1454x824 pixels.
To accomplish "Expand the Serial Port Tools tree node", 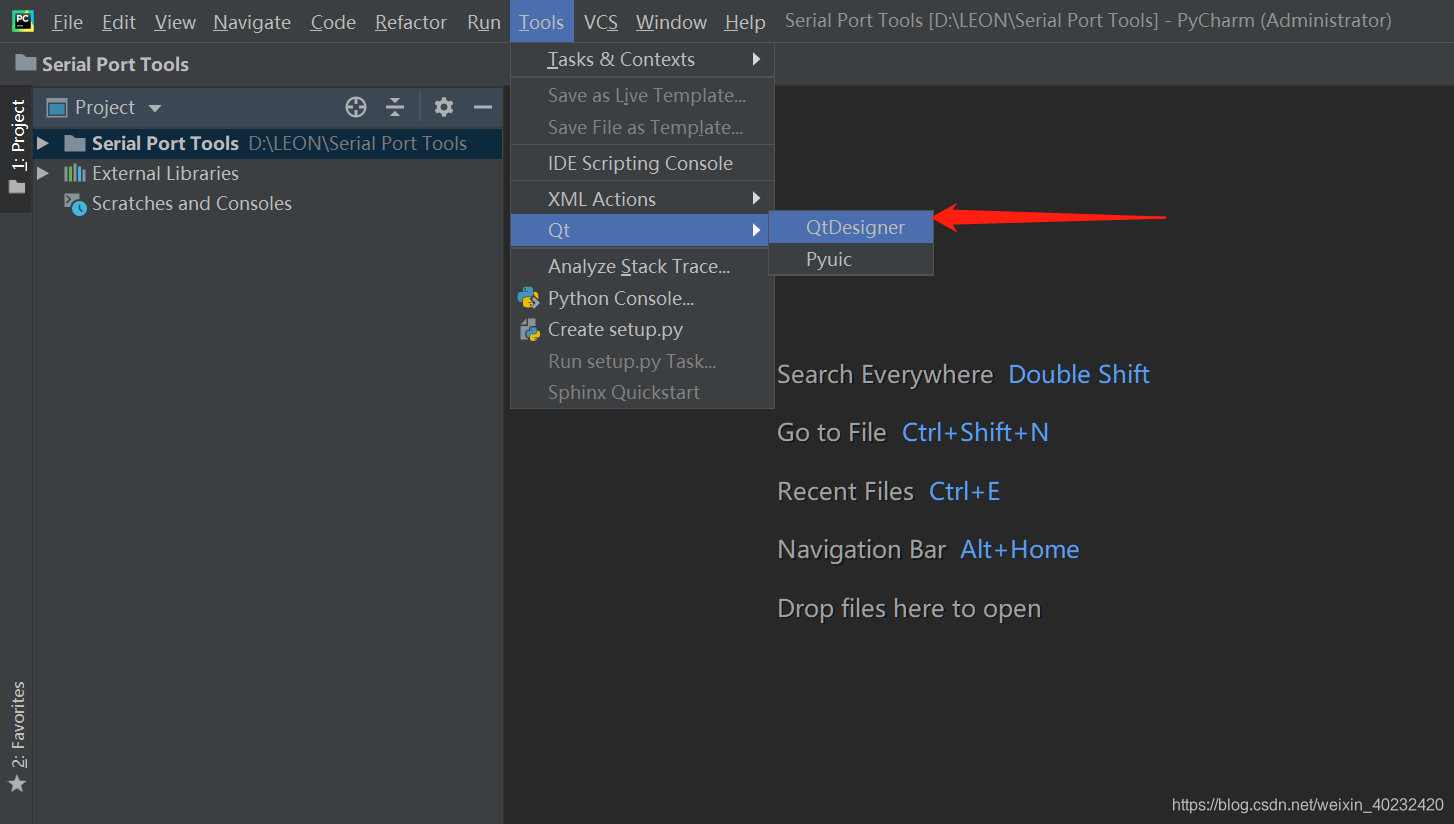I will click(x=43, y=143).
